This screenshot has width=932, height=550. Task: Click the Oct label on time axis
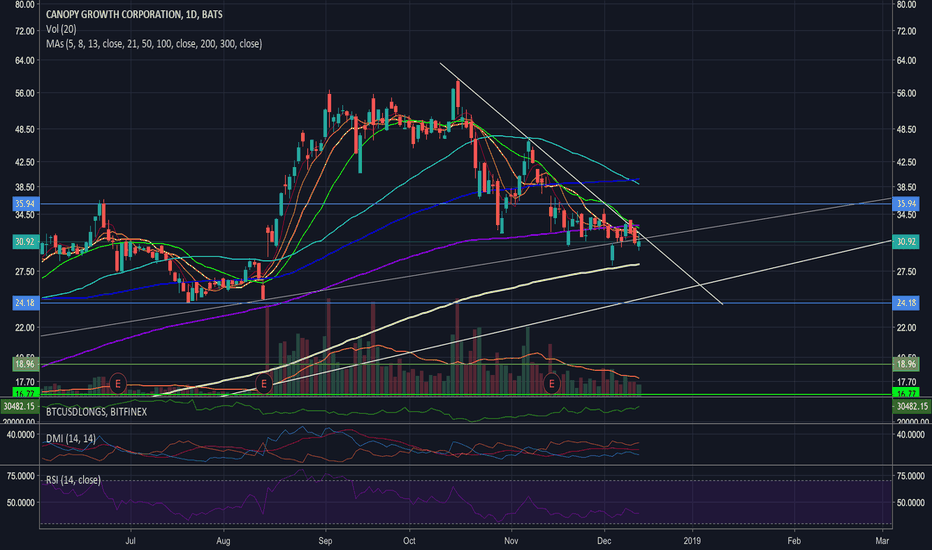pyautogui.click(x=409, y=540)
